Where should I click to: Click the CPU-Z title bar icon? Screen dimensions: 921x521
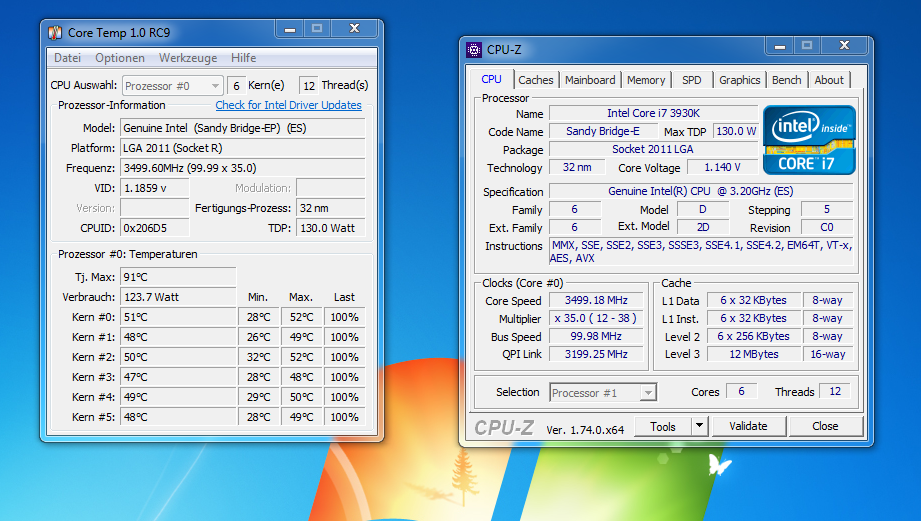coord(473,50)
